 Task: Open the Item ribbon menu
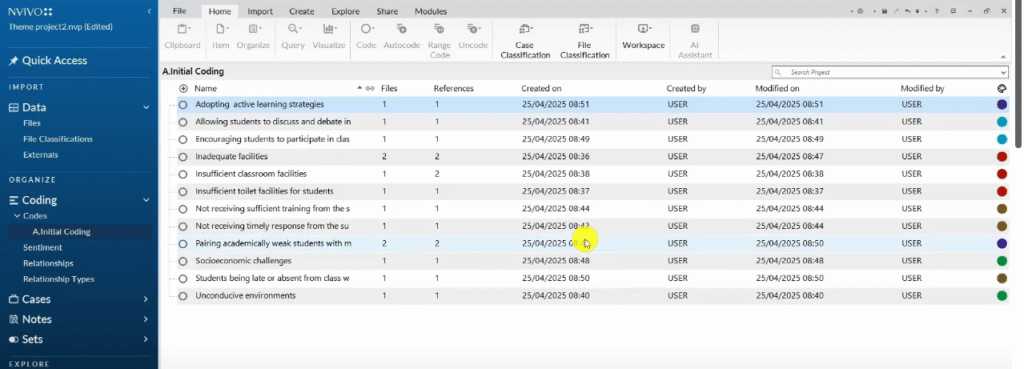(x=221, y=37)
